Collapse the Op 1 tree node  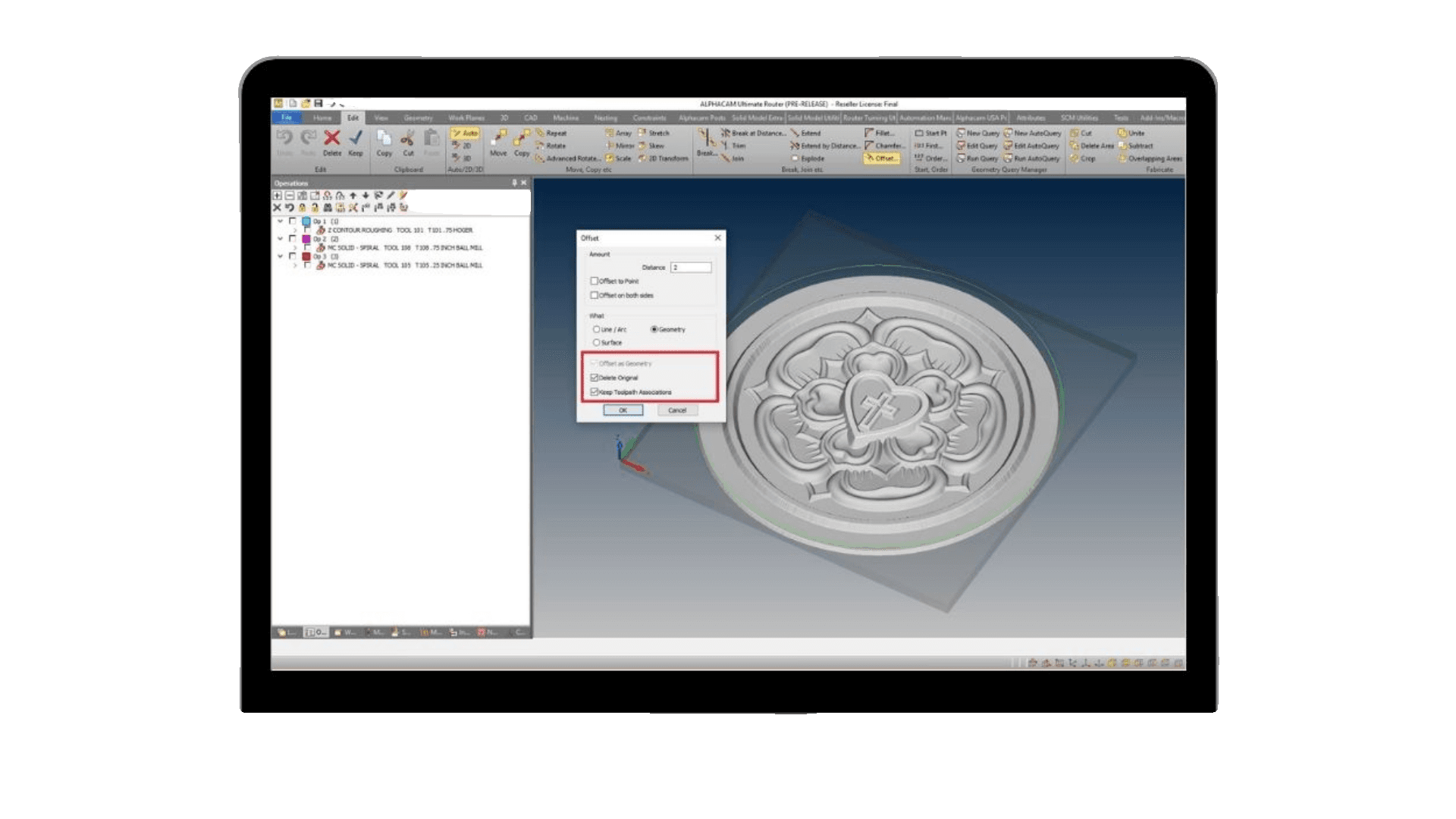click(x=280, y=221)
